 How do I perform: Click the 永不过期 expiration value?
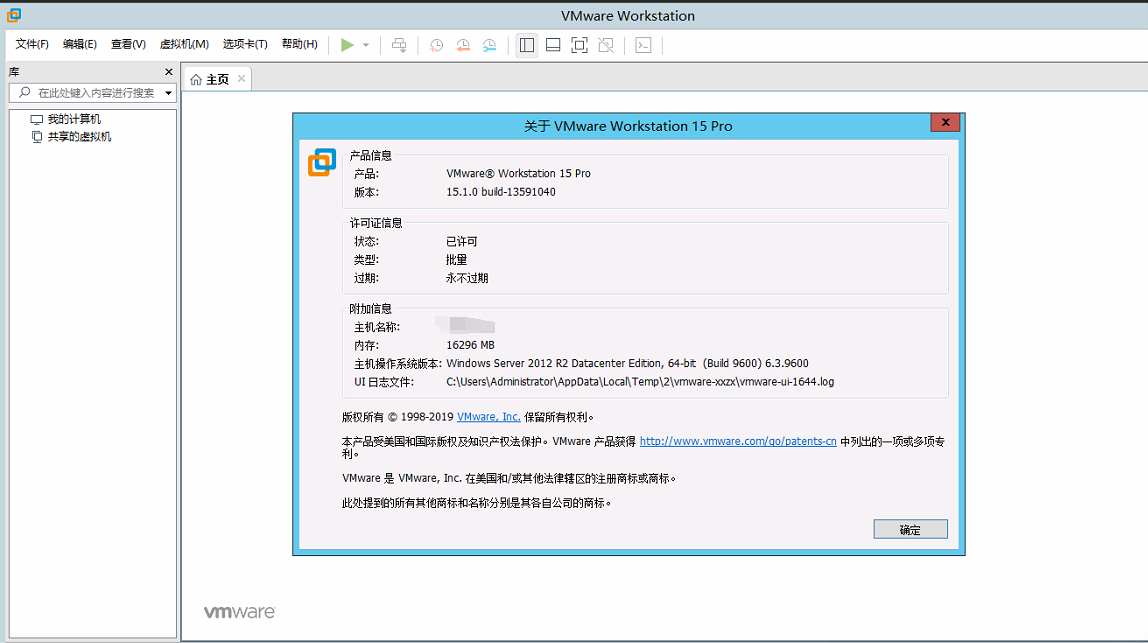point(467,278)
